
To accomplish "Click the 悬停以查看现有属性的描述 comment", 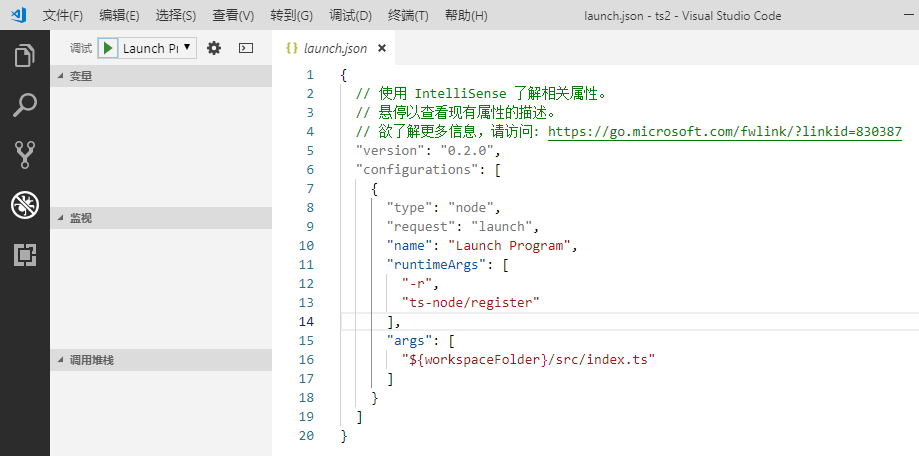I will click(x=455, y=113).
